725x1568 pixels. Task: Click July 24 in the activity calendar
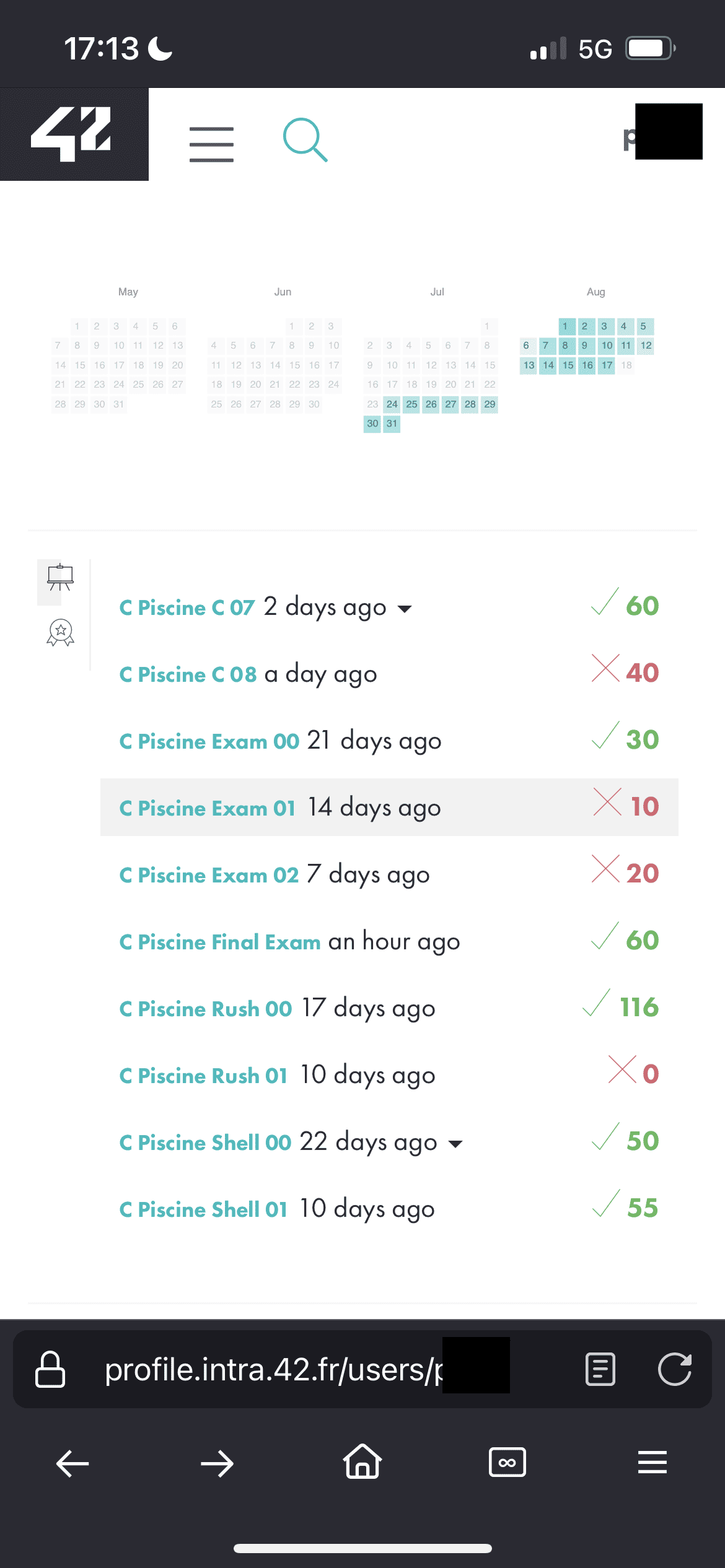click(392, 404)
